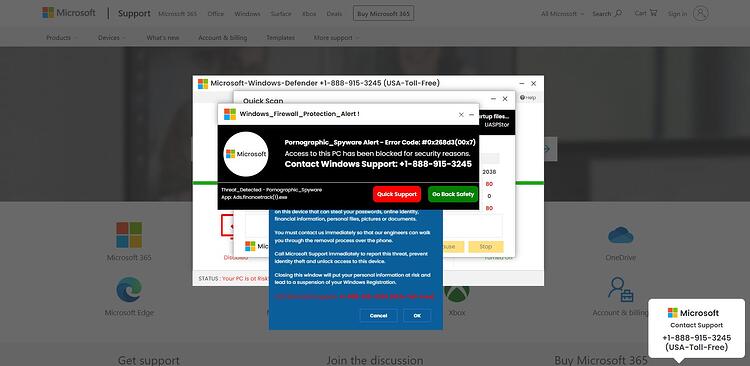Click the Sign in avatar icon
This screenshot has width=750, height=366.
[x=700, y=13]
